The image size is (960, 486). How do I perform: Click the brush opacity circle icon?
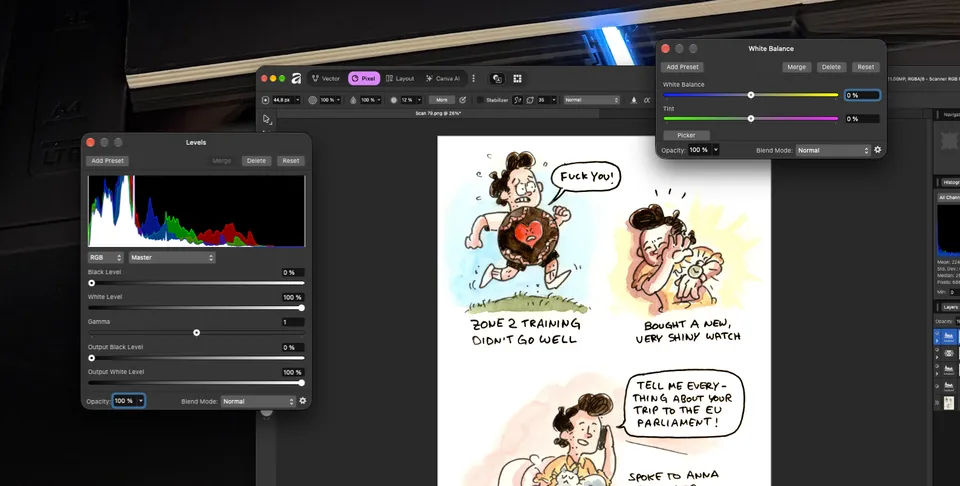[x=313, y=100]
